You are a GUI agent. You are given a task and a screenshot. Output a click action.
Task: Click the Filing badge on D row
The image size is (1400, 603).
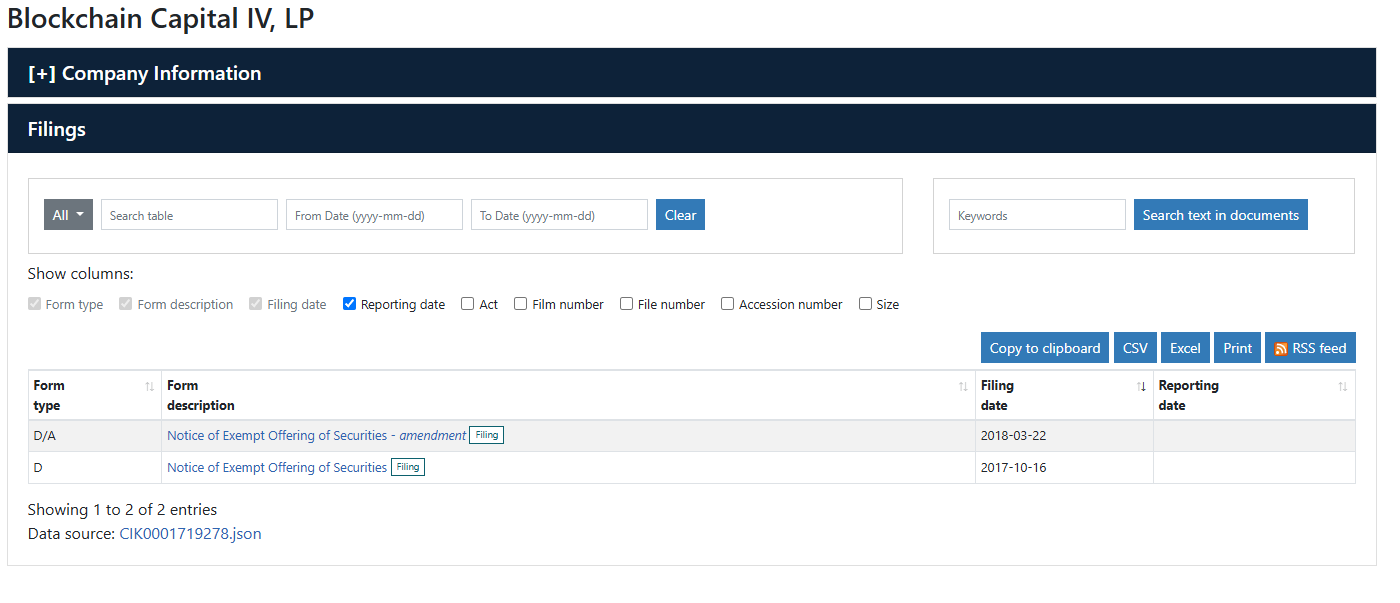(x=408, y=467)
